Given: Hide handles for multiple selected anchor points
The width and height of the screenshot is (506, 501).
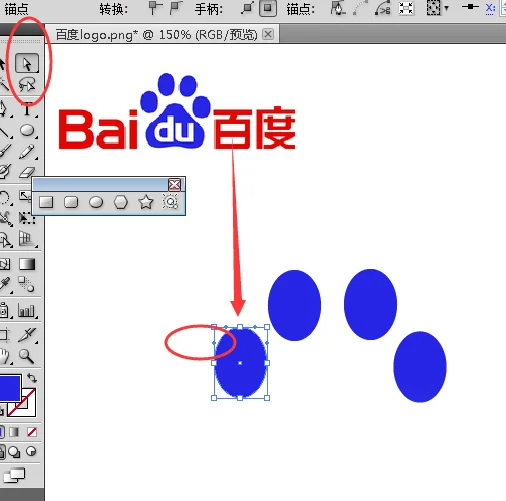Looking at the screenshot, I should click(268, 8).
